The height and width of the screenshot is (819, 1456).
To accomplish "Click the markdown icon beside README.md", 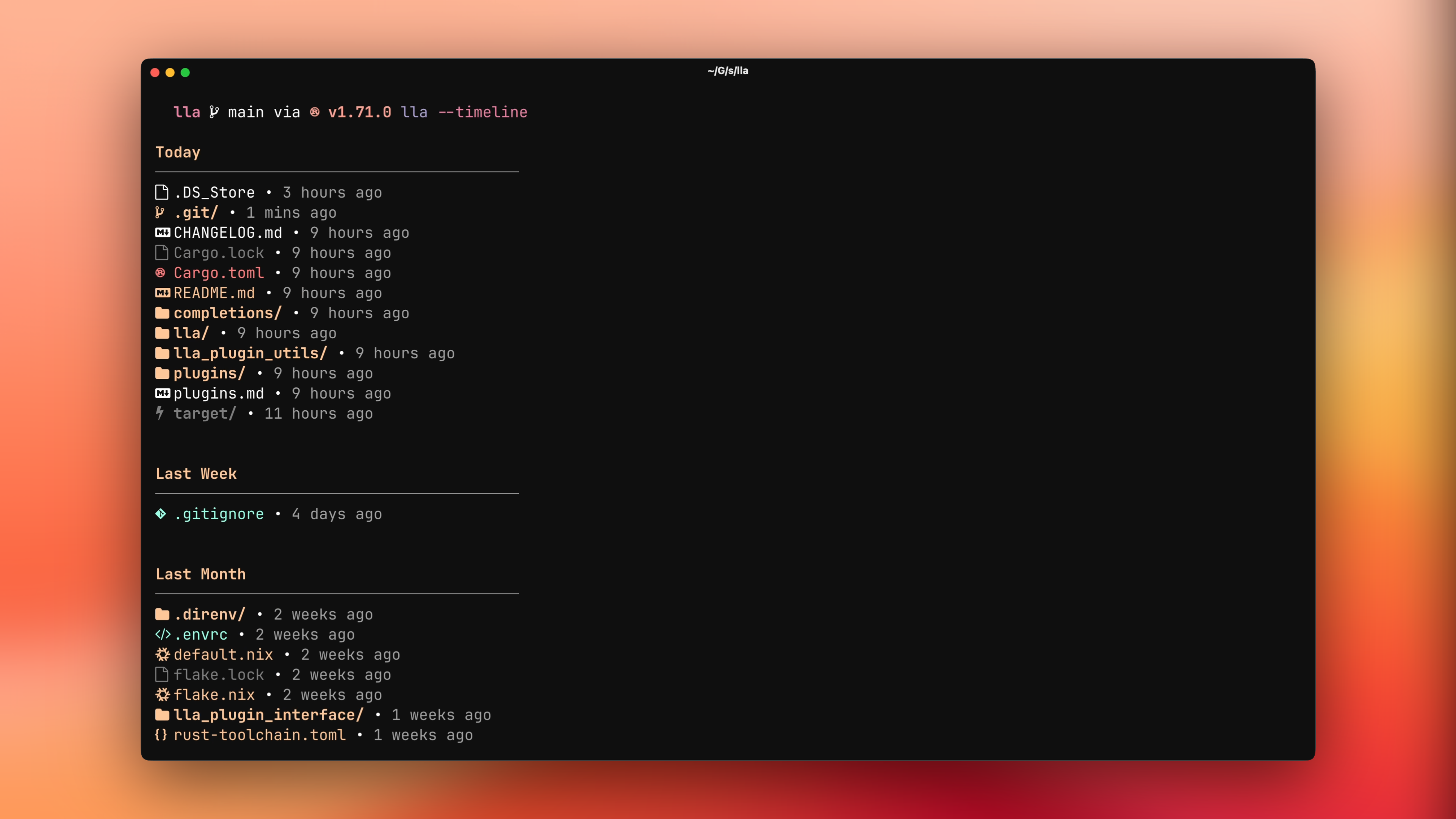I will click(163, 293).
